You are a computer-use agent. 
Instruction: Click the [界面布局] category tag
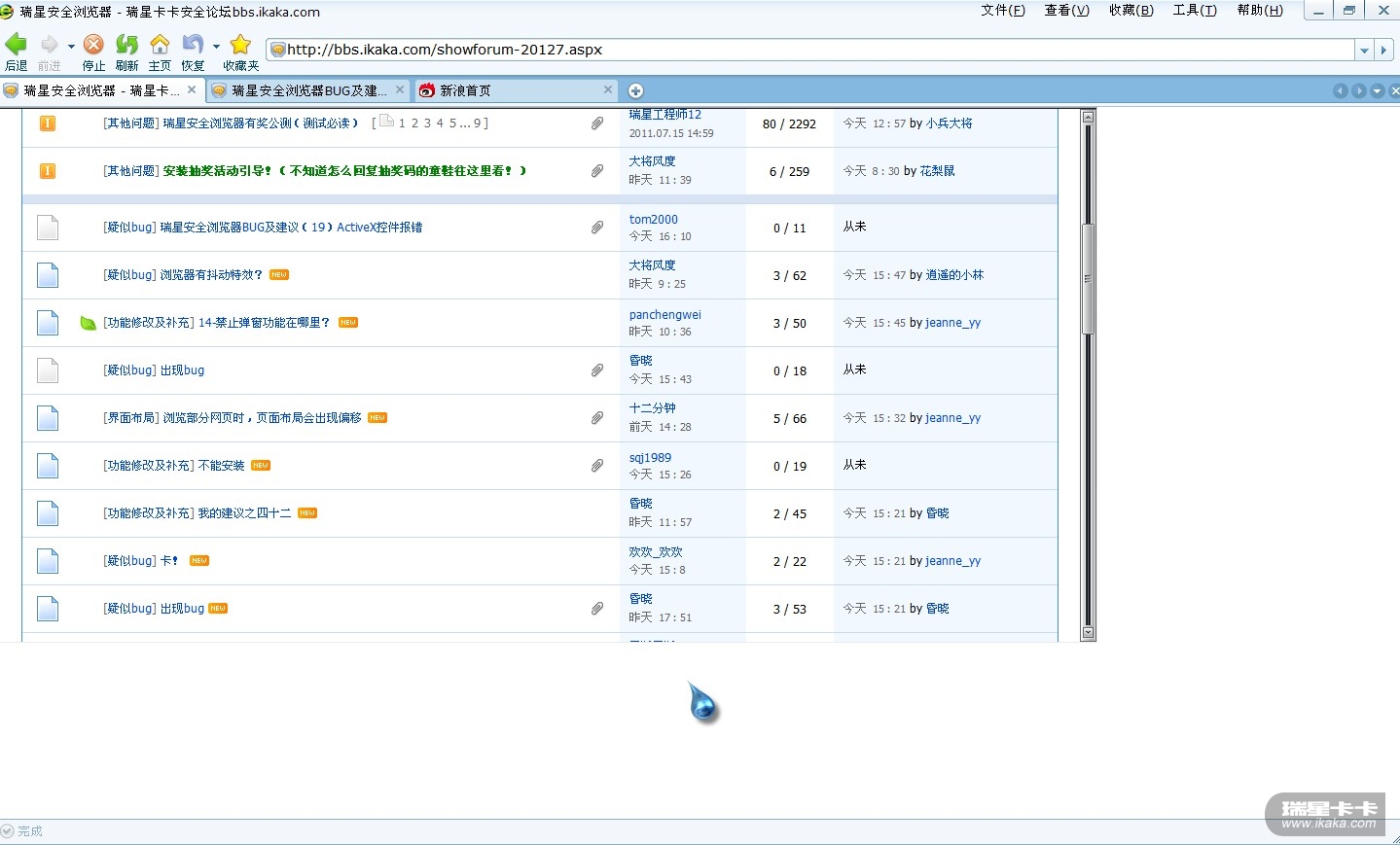[x=131, y=418]
